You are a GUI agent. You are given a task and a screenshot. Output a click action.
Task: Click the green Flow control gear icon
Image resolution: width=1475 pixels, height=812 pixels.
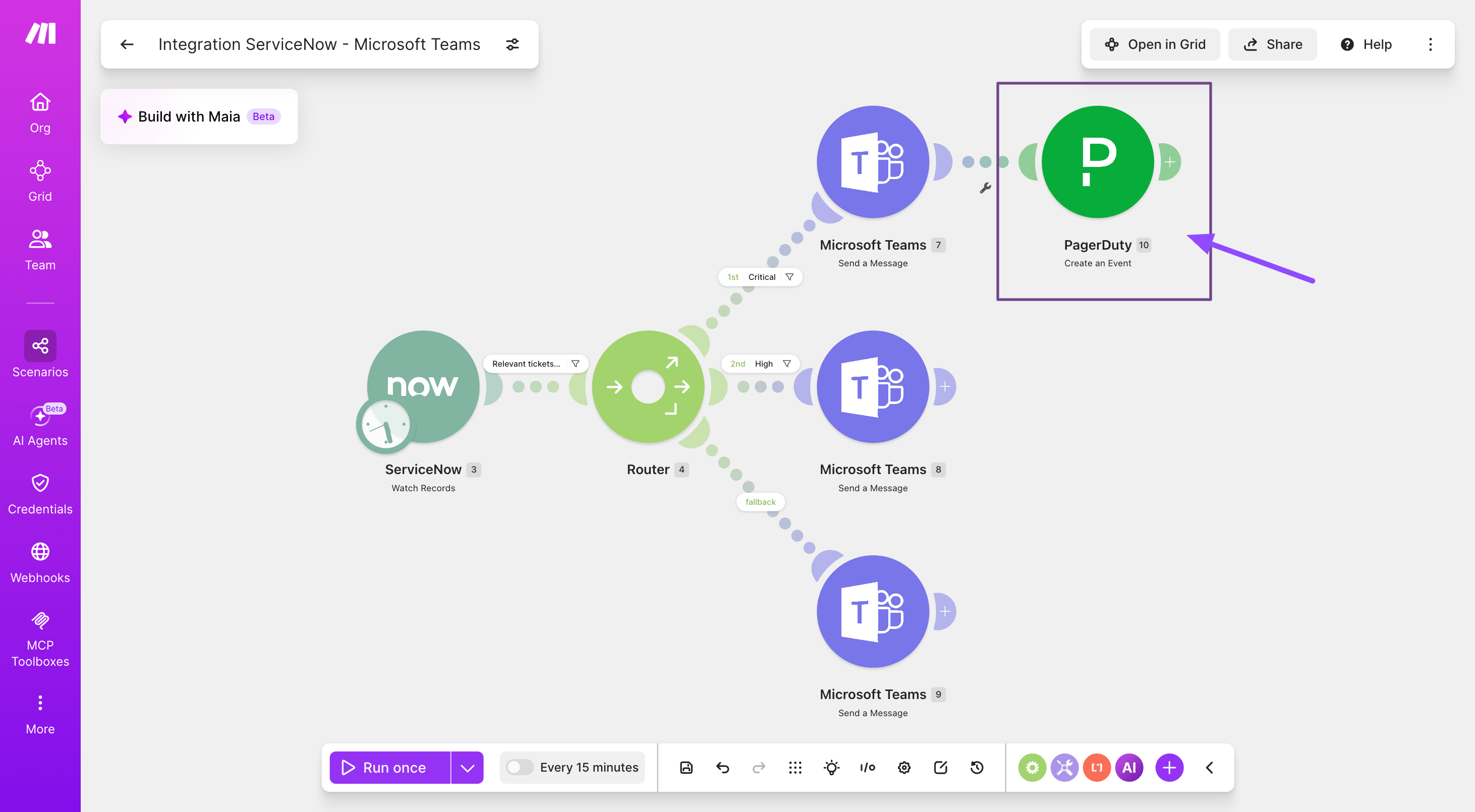click(1033, 767)
